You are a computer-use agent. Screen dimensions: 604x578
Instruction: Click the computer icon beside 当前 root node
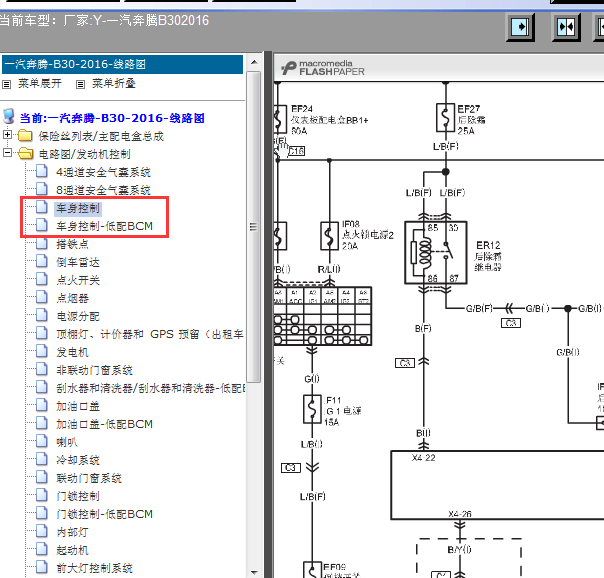pyautogui.click(x=9, y=116)
